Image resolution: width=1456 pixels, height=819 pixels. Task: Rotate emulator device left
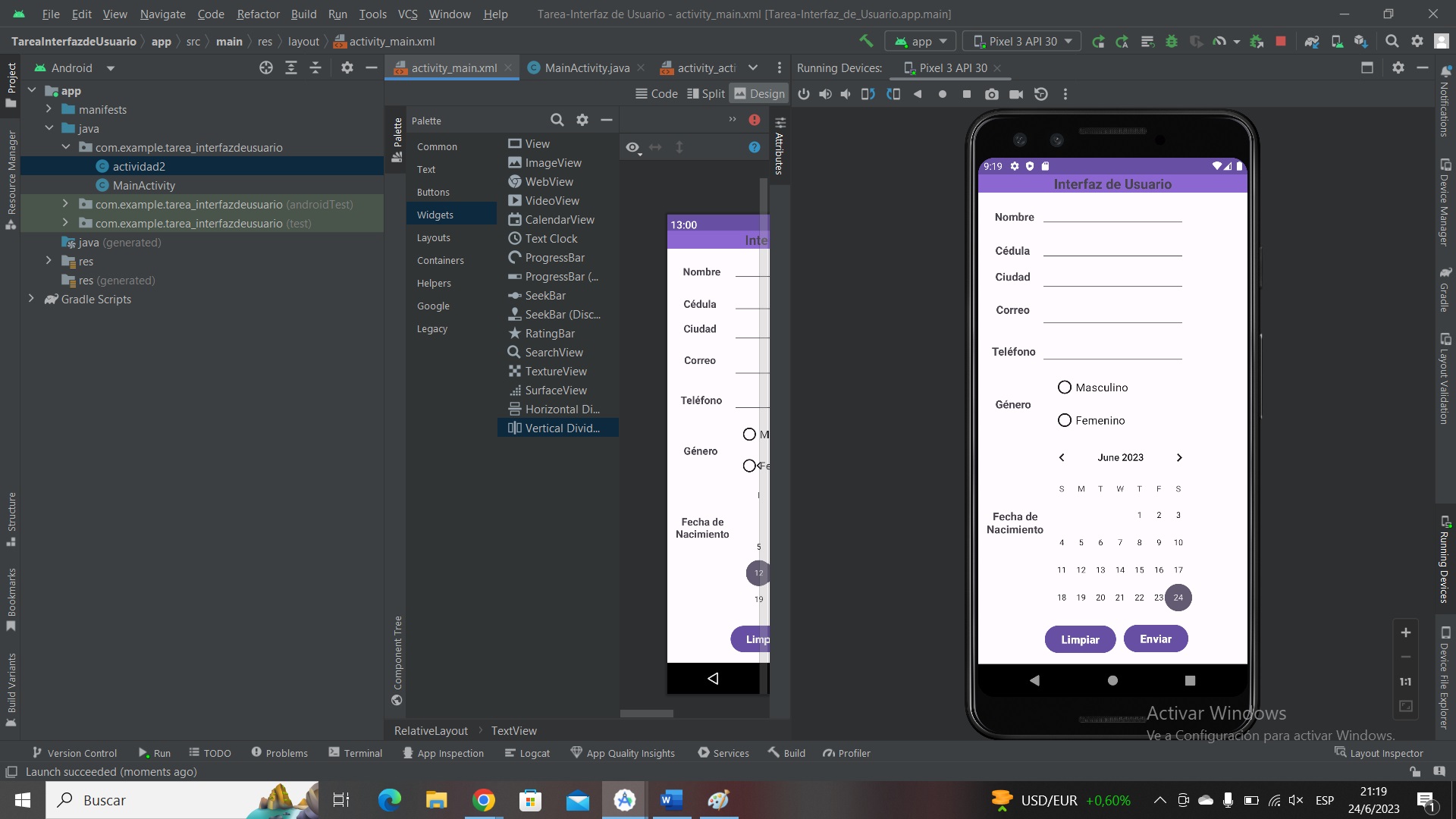tap(868, 94)
